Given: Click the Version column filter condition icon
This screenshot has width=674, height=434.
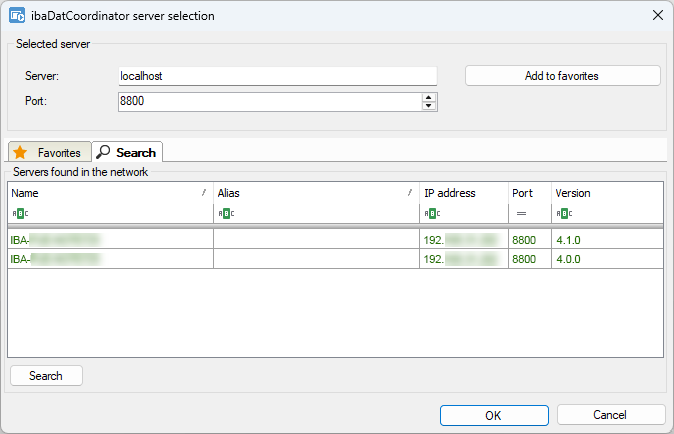Looking at the screenshot, I should [x=564, y=213].
